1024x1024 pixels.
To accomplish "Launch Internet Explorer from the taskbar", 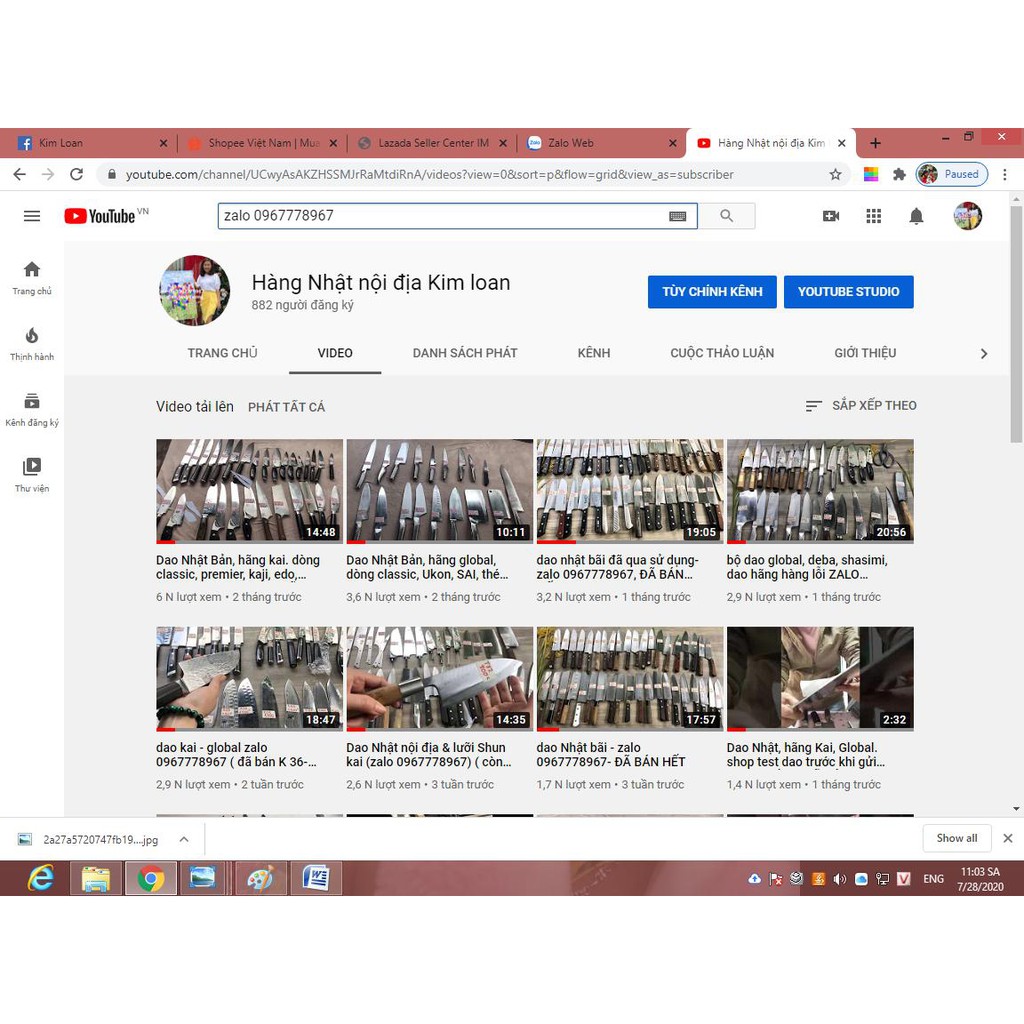I will click(x=40, y=878).
